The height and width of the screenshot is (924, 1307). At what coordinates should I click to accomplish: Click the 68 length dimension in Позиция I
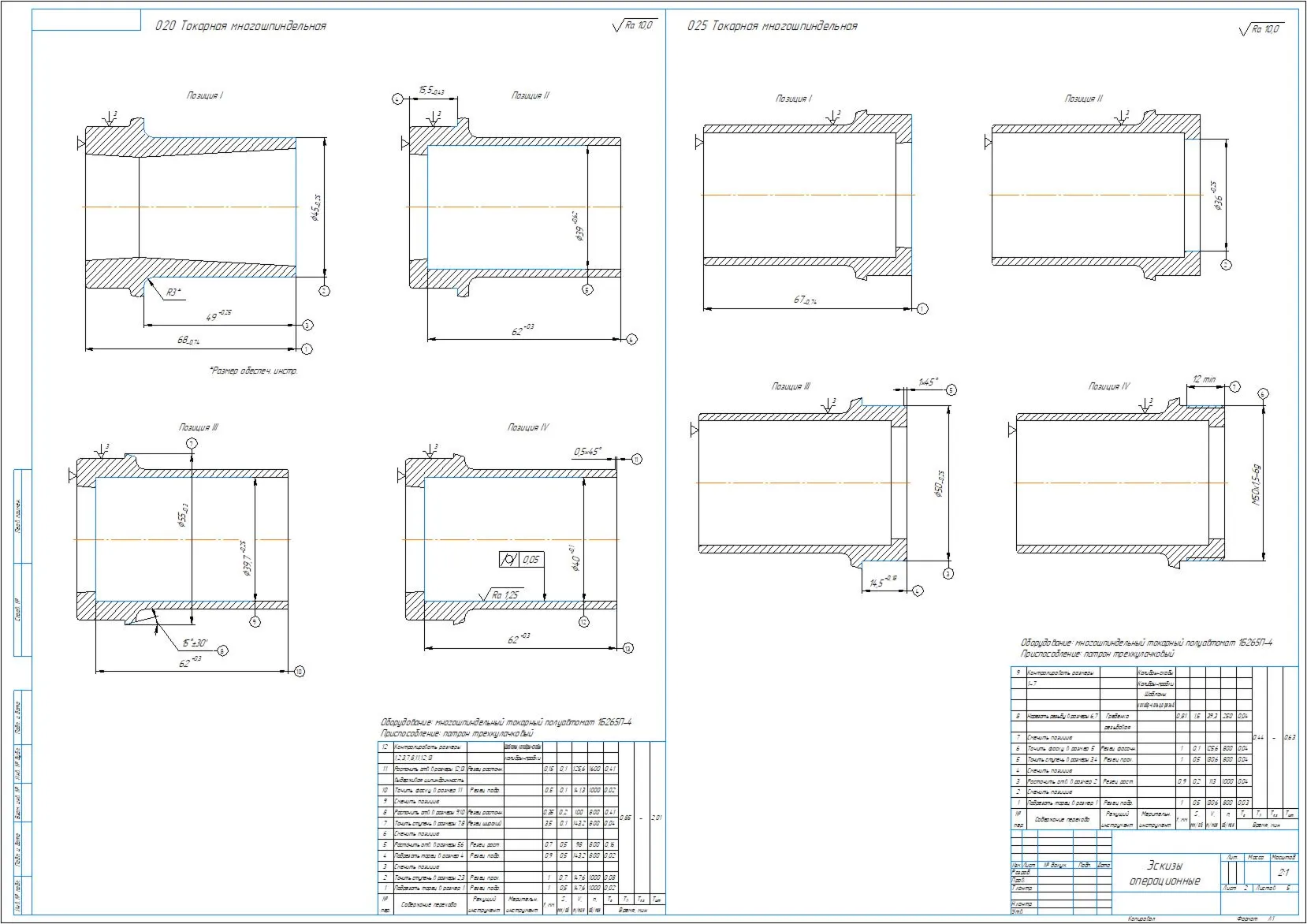188,341
